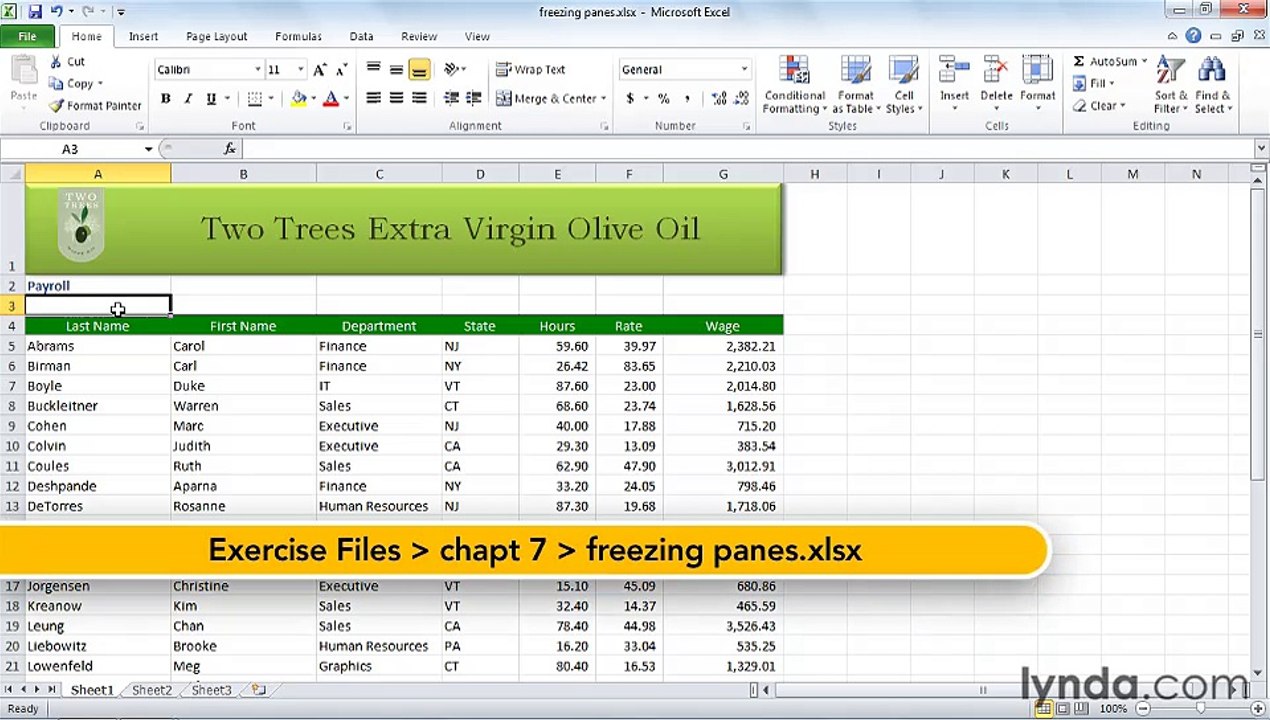Select column C header
This screenshot has width=1270, height=720.
(x=379, y=174)
